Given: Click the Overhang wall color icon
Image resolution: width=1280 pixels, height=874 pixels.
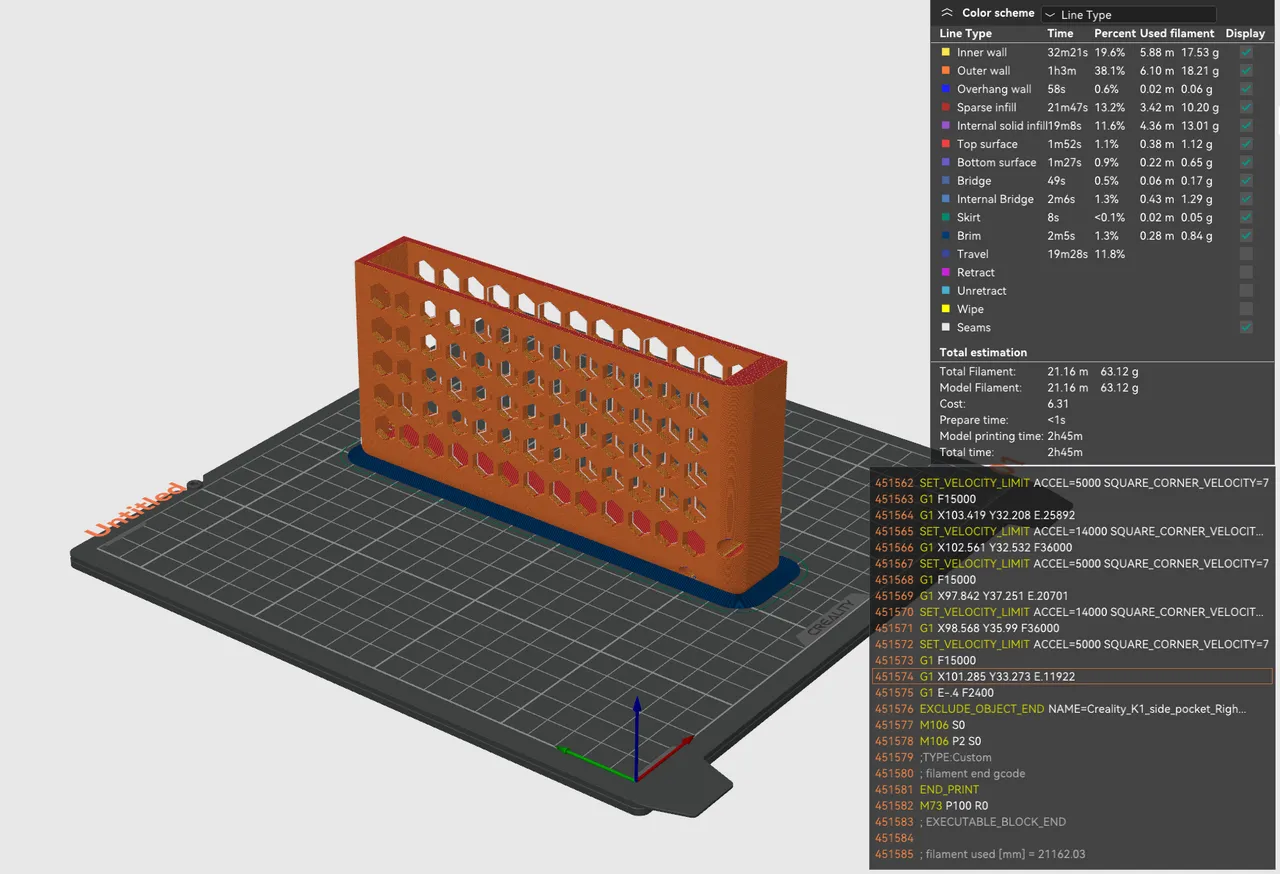Looking at the screenshot, I should pos(944,89).
